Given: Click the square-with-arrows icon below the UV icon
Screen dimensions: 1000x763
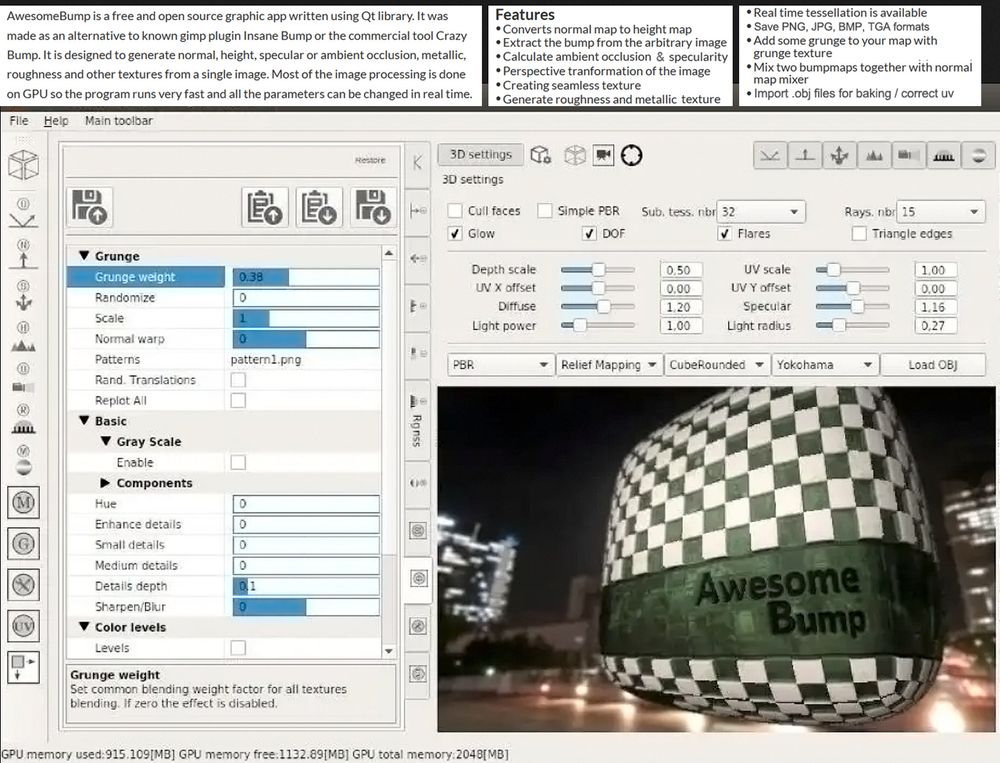Looking at the screenshot, I should click(24, 667).
